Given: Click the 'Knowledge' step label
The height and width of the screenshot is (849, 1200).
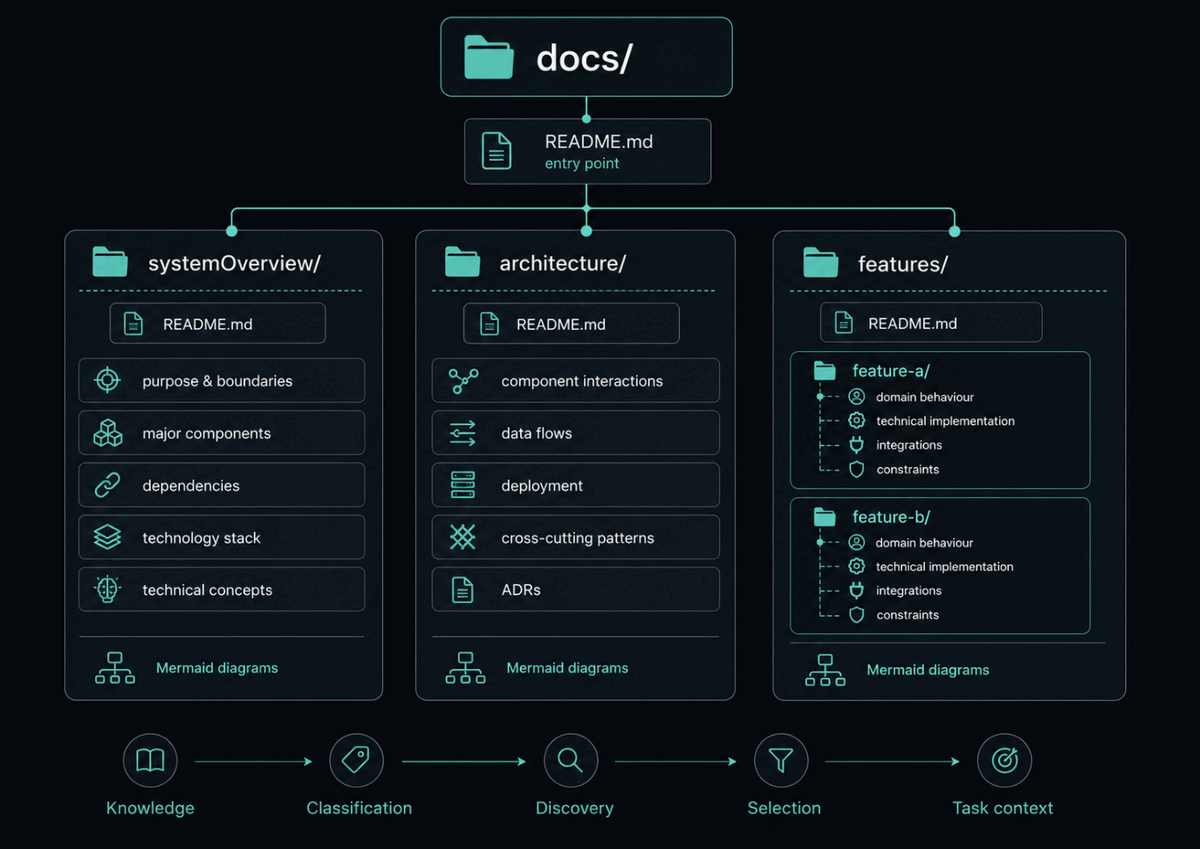Looking at the screenshot, I should (150, 808).
